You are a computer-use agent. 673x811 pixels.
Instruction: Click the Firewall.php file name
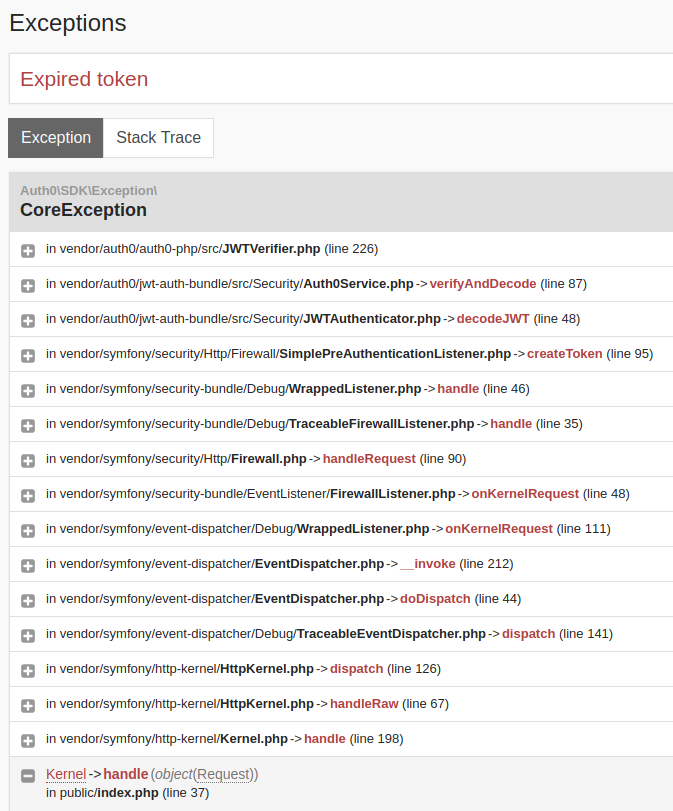[x=269, y=459]
